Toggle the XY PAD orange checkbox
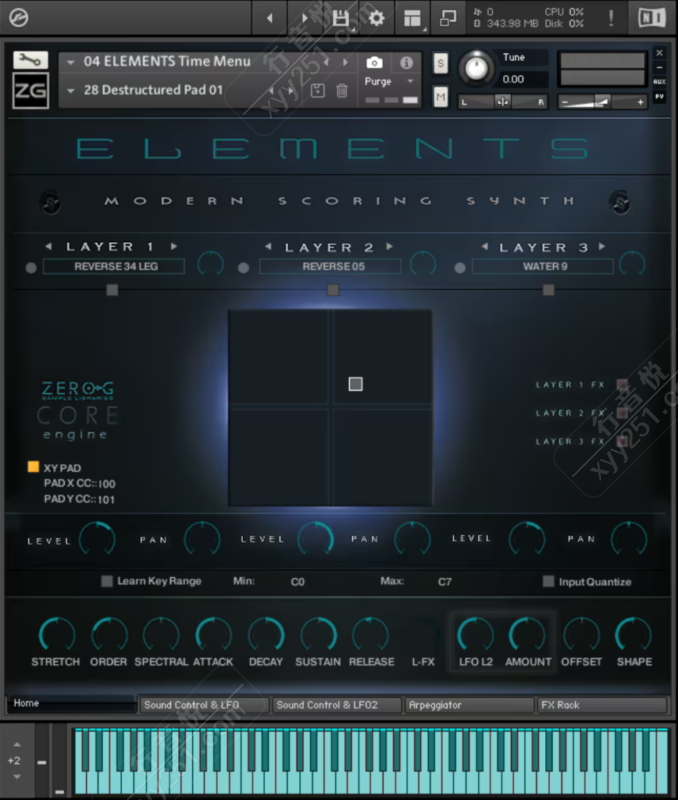 (x=33, y=467)
